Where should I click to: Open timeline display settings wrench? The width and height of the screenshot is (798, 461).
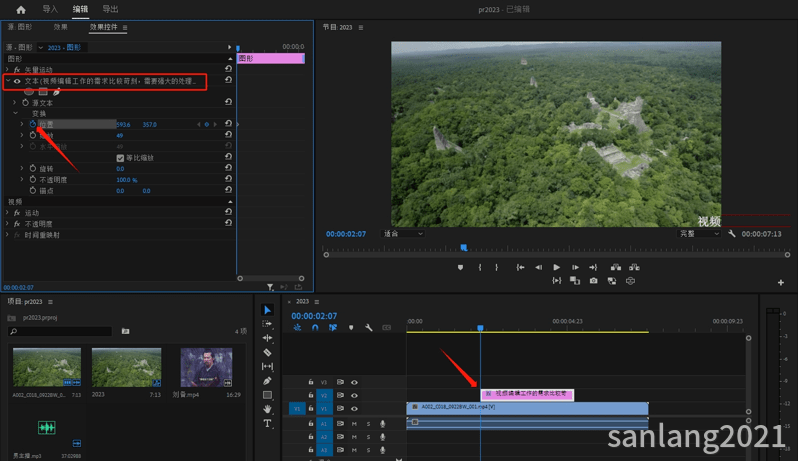point(368,328)
